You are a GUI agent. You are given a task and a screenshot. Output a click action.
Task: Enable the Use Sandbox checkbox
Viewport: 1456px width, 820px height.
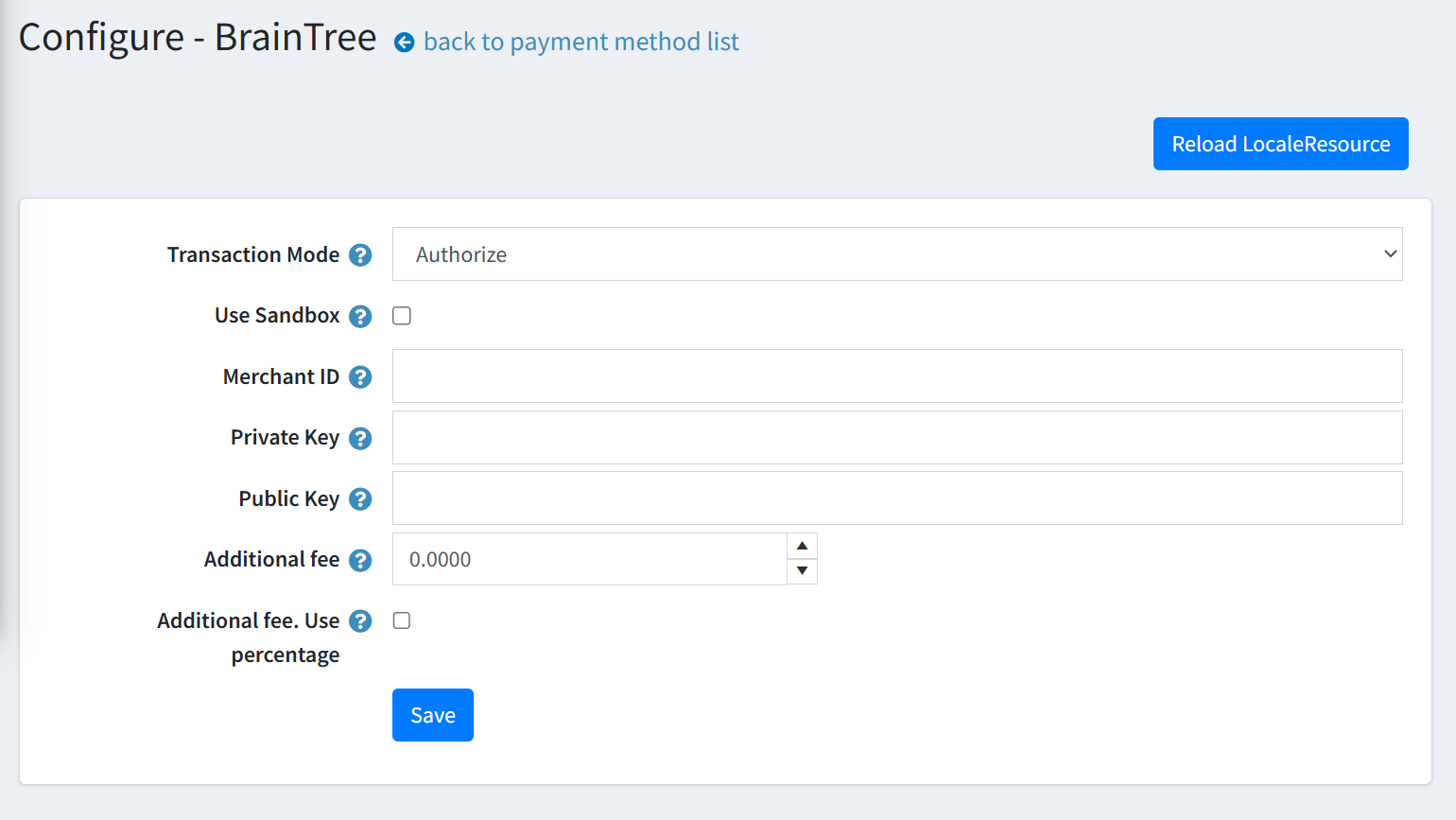click(401, 315)
